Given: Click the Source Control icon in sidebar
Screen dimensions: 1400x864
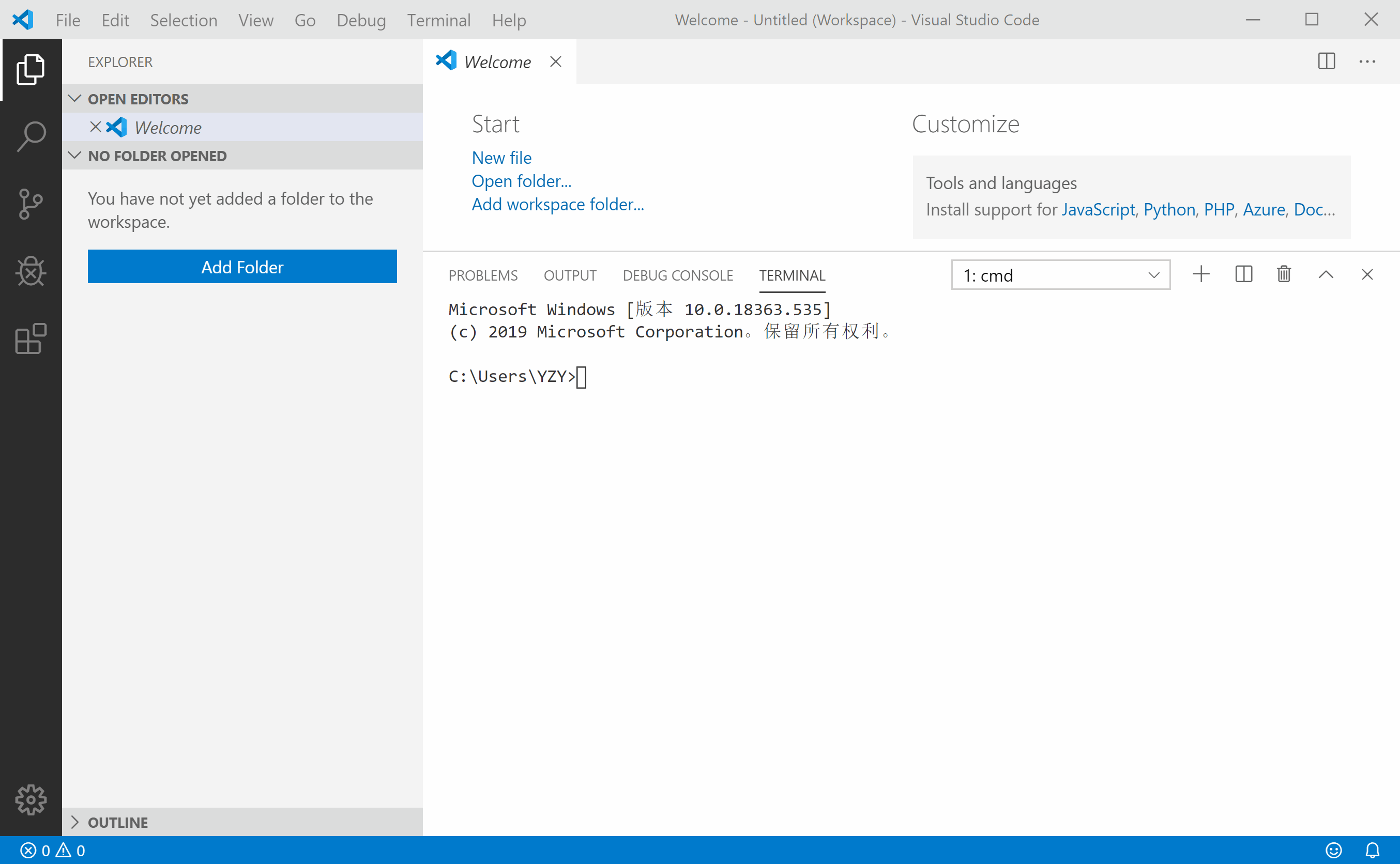Looking at the screenshot, I should pos(30,202).
